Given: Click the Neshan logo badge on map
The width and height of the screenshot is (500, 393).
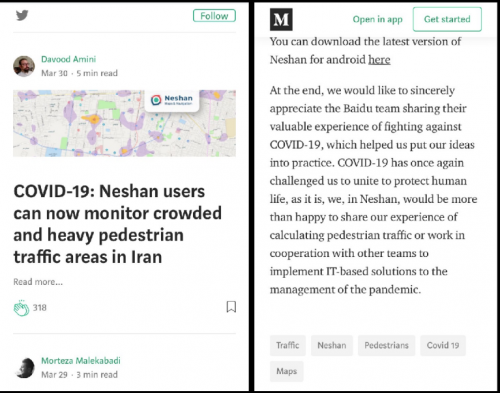Looking at the screenshot, I should pyautogui.click(x=172, y=100).
